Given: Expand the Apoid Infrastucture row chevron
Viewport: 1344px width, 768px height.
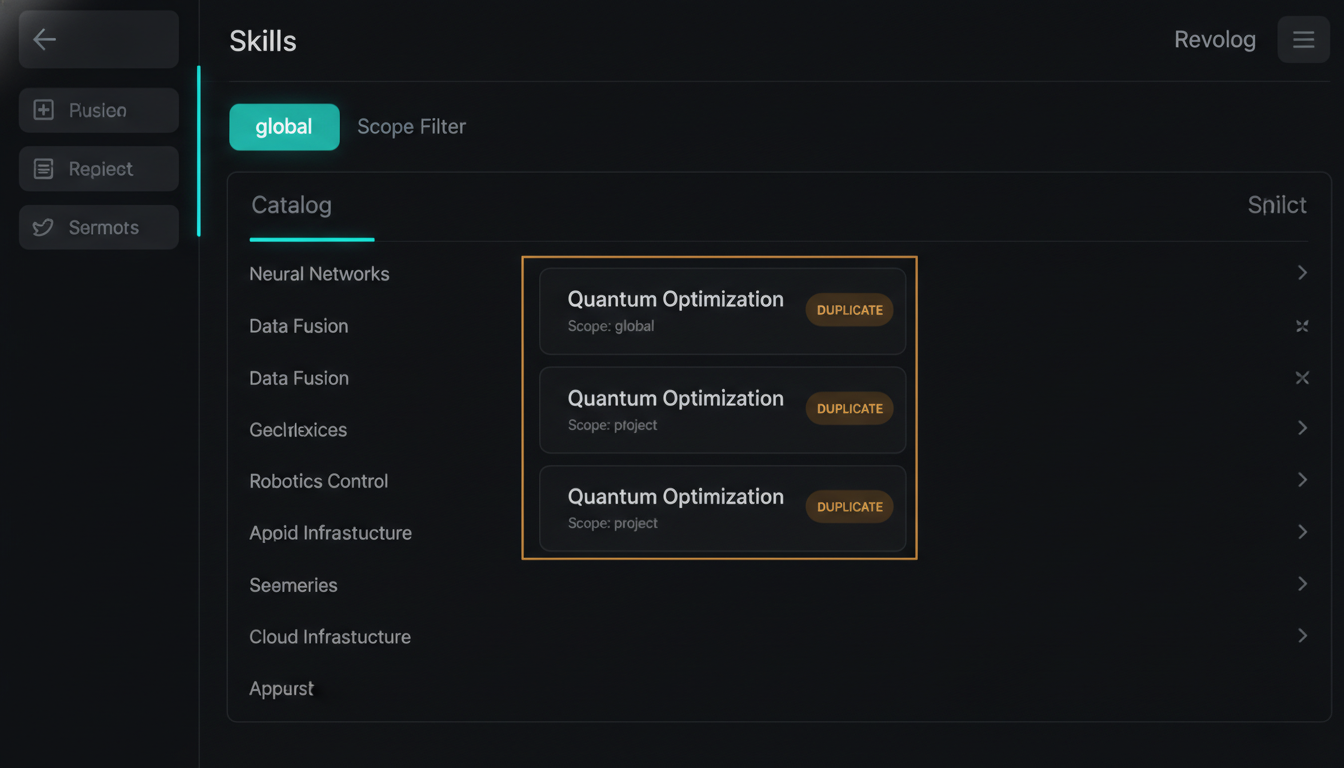Looking at the screenshot, I should click(x=1302, y=532).
